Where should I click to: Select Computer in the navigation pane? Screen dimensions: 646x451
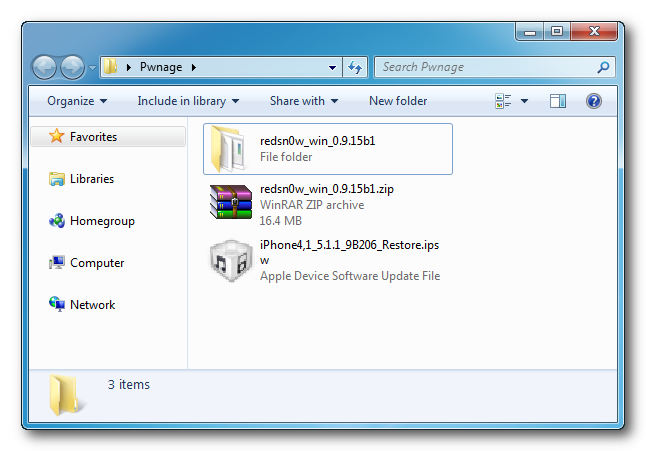(x=97, y=263)
